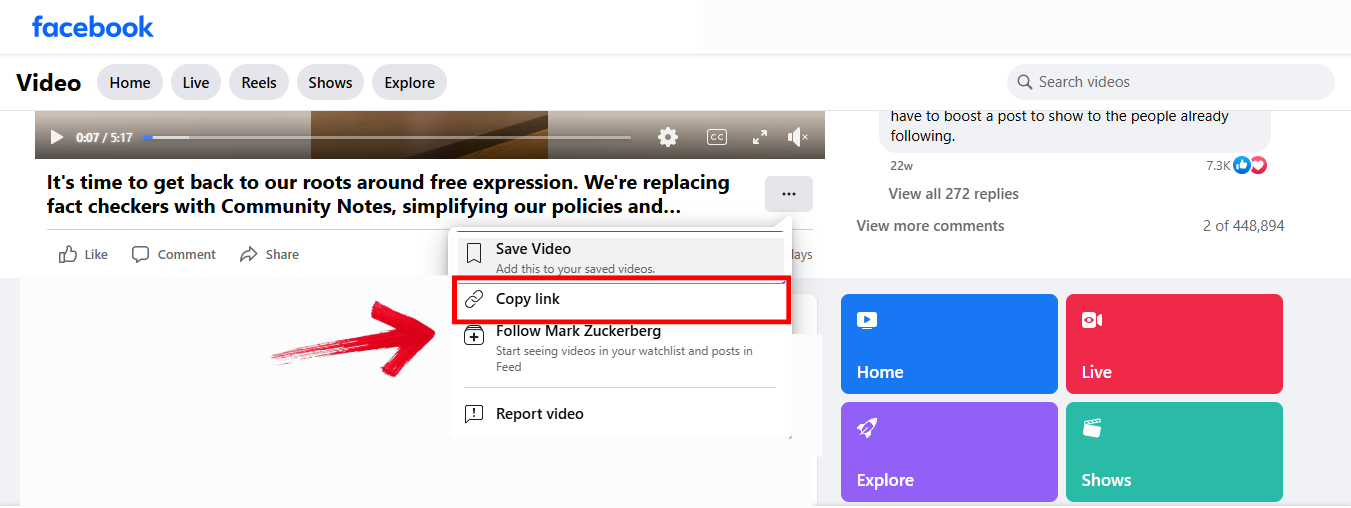This screenshot has height=508, width=1351.
Task: Click the follow plus icon
Action: click(475, 336)
